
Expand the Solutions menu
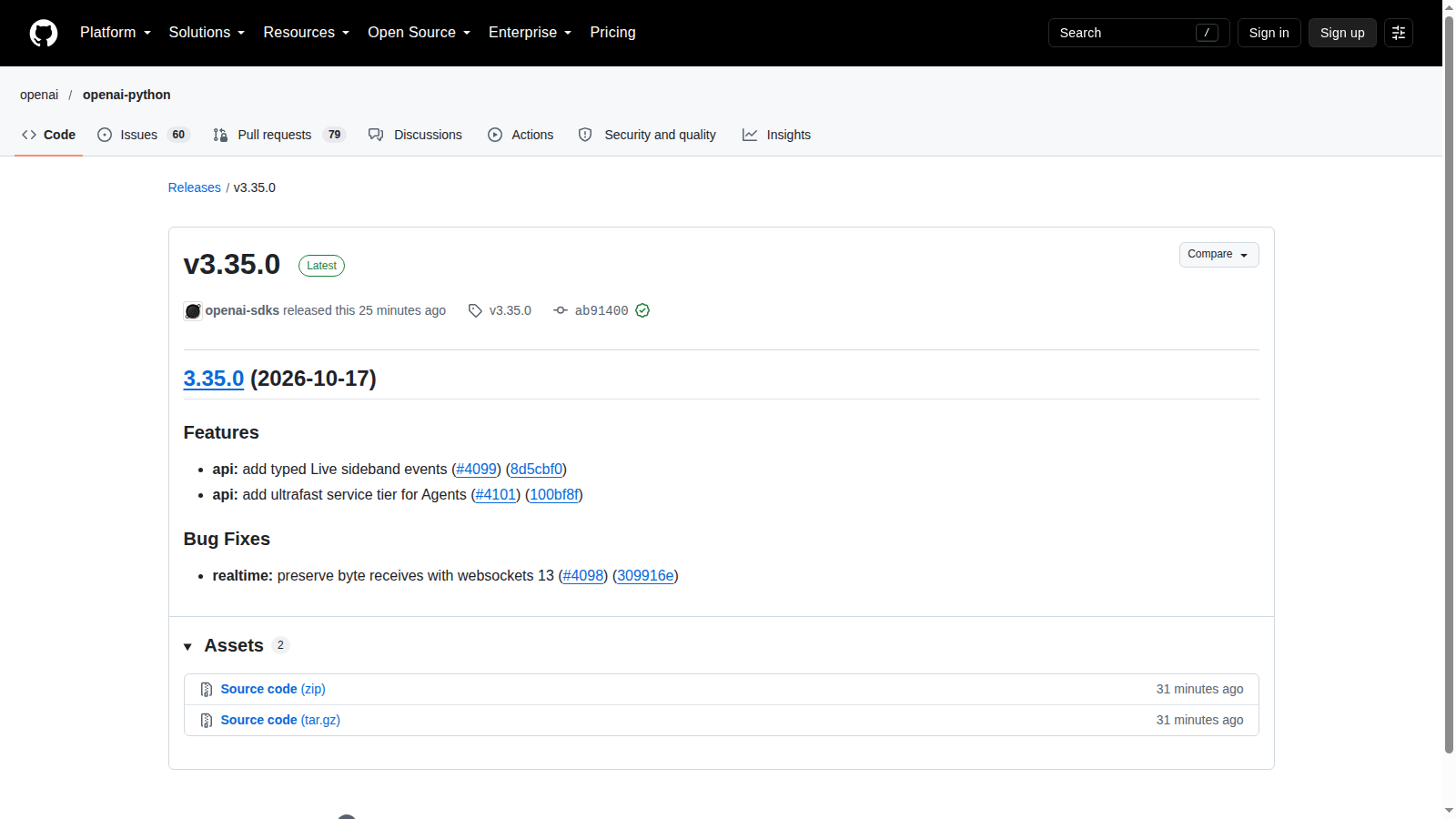pos(207,33)
